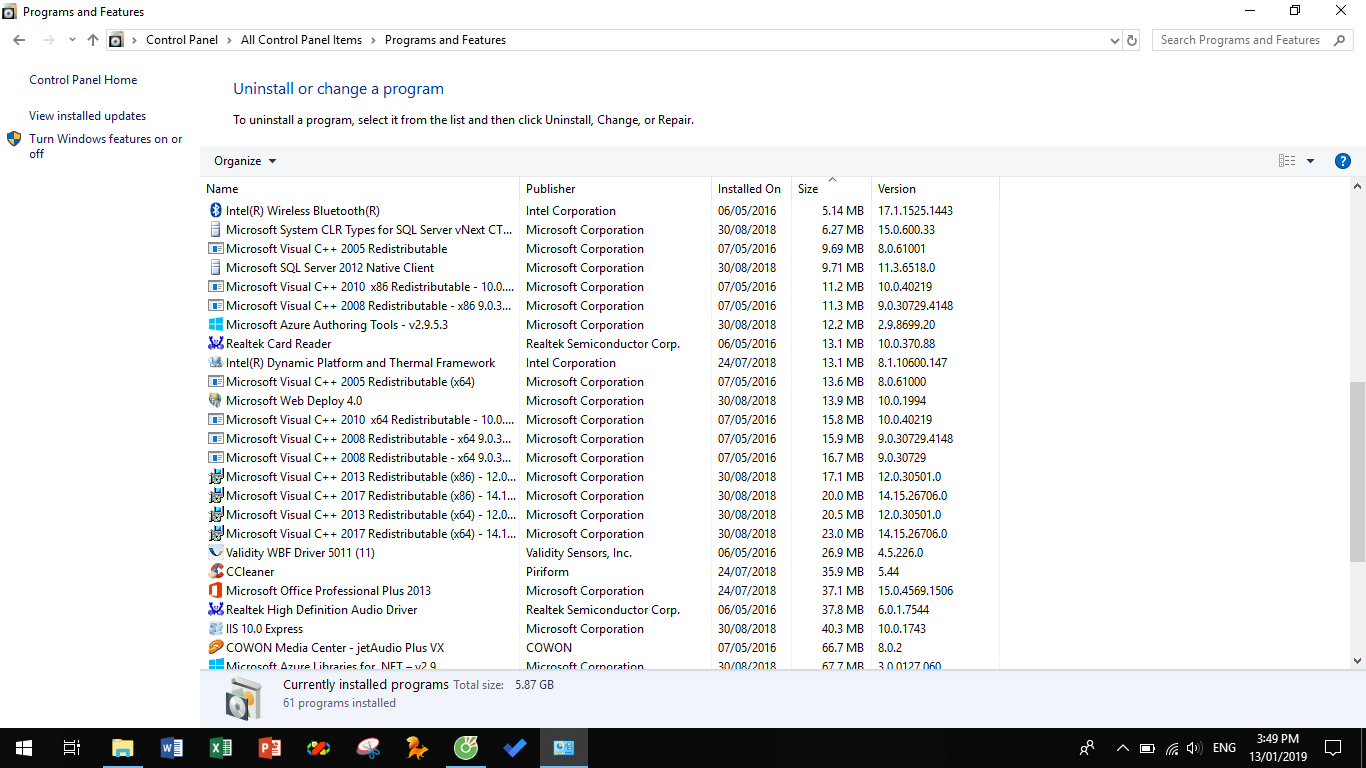Open the Windows Start menu
1366x768 pixels.
[24, 748]
